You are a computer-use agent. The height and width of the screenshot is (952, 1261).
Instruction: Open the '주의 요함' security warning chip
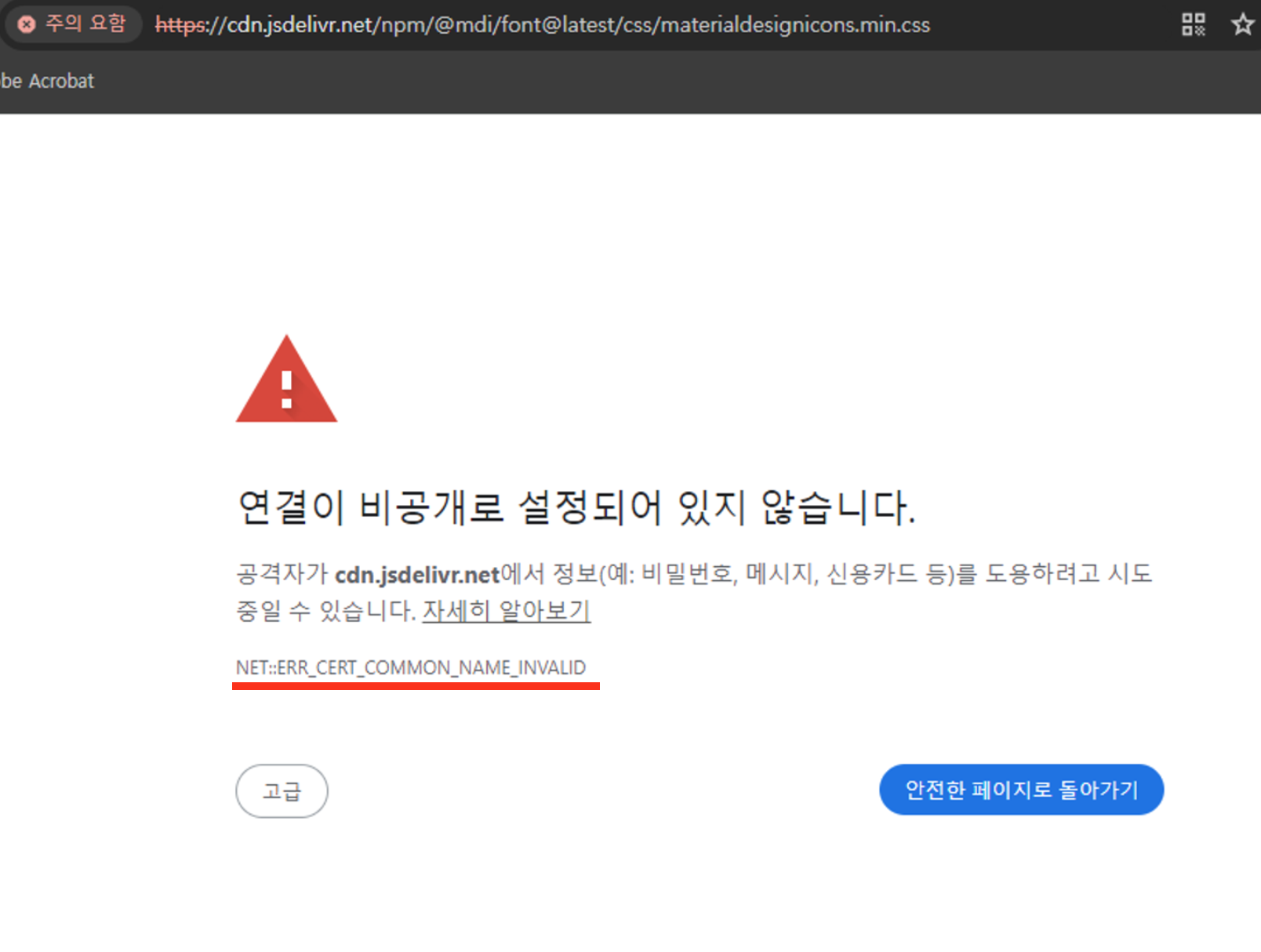(x=72, y=24)
